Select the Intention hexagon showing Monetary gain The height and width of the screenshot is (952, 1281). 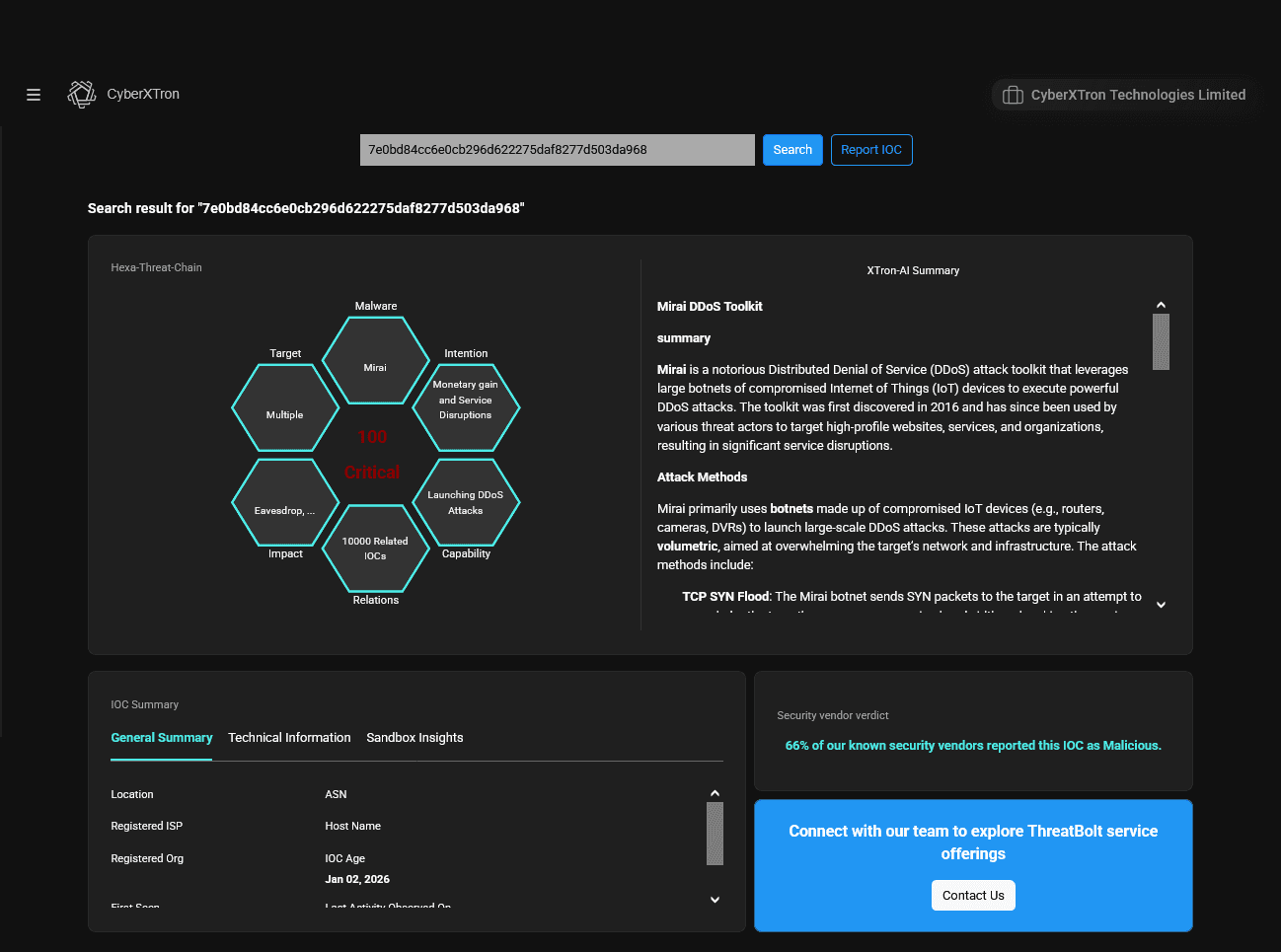click(x=466, y=408)
